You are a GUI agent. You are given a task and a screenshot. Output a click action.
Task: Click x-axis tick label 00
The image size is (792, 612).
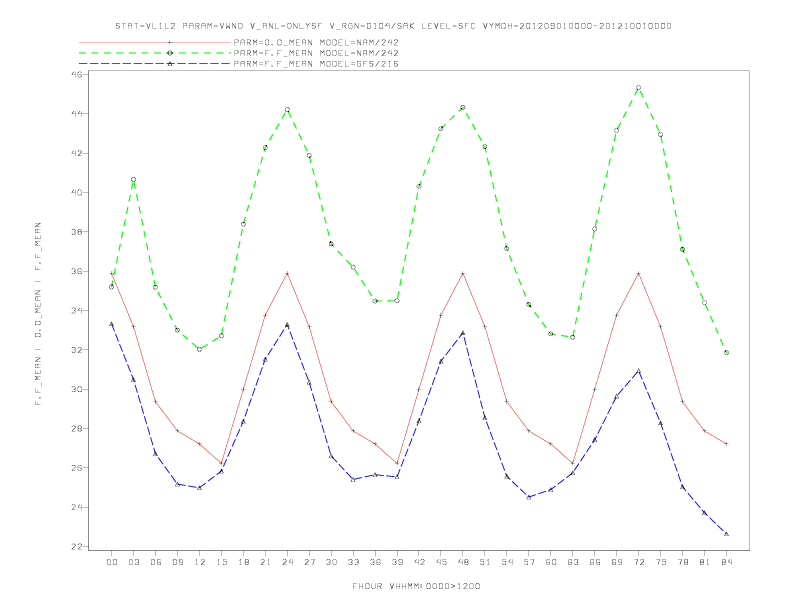(112, 562)
